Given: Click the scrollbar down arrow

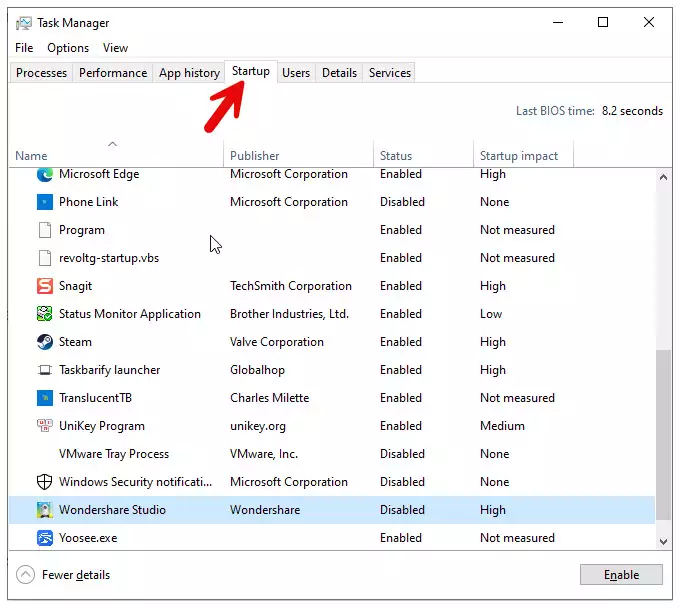Looking at the screenshot, I should tap(663, 541).
